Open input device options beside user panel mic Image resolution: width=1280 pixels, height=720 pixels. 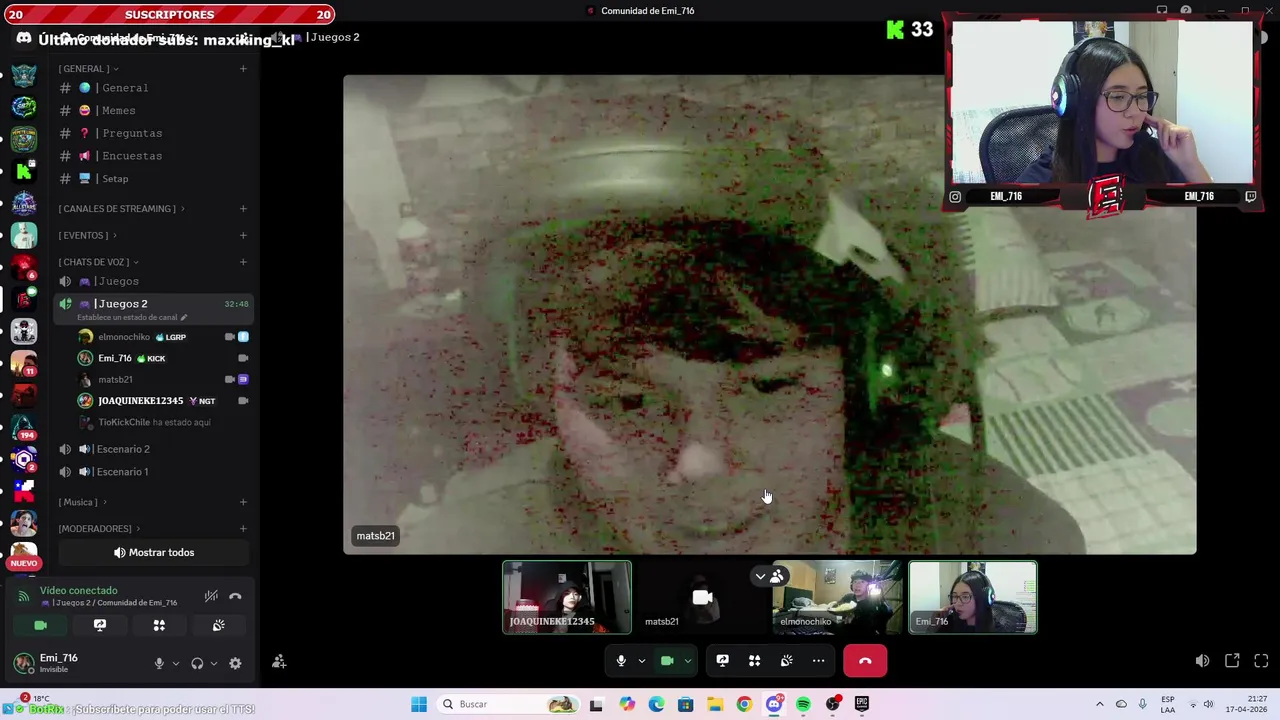click(175, 663)
